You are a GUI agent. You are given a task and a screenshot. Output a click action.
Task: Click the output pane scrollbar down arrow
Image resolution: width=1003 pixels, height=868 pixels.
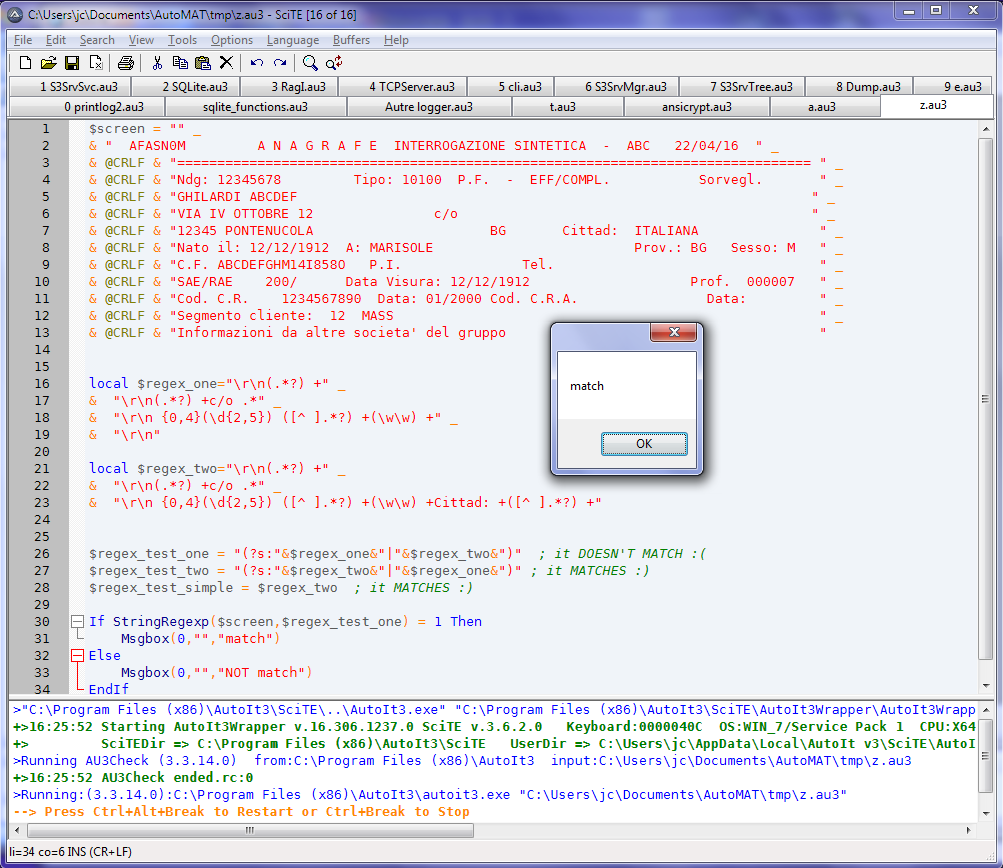coord(985,814)
